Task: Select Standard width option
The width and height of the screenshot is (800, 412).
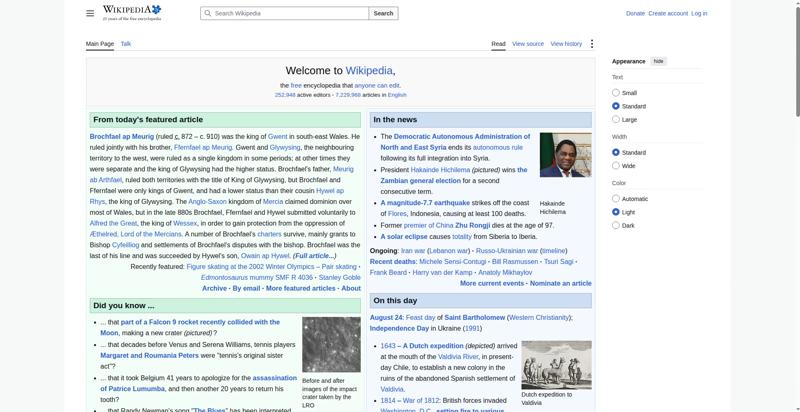Action: tap(616, 152)
